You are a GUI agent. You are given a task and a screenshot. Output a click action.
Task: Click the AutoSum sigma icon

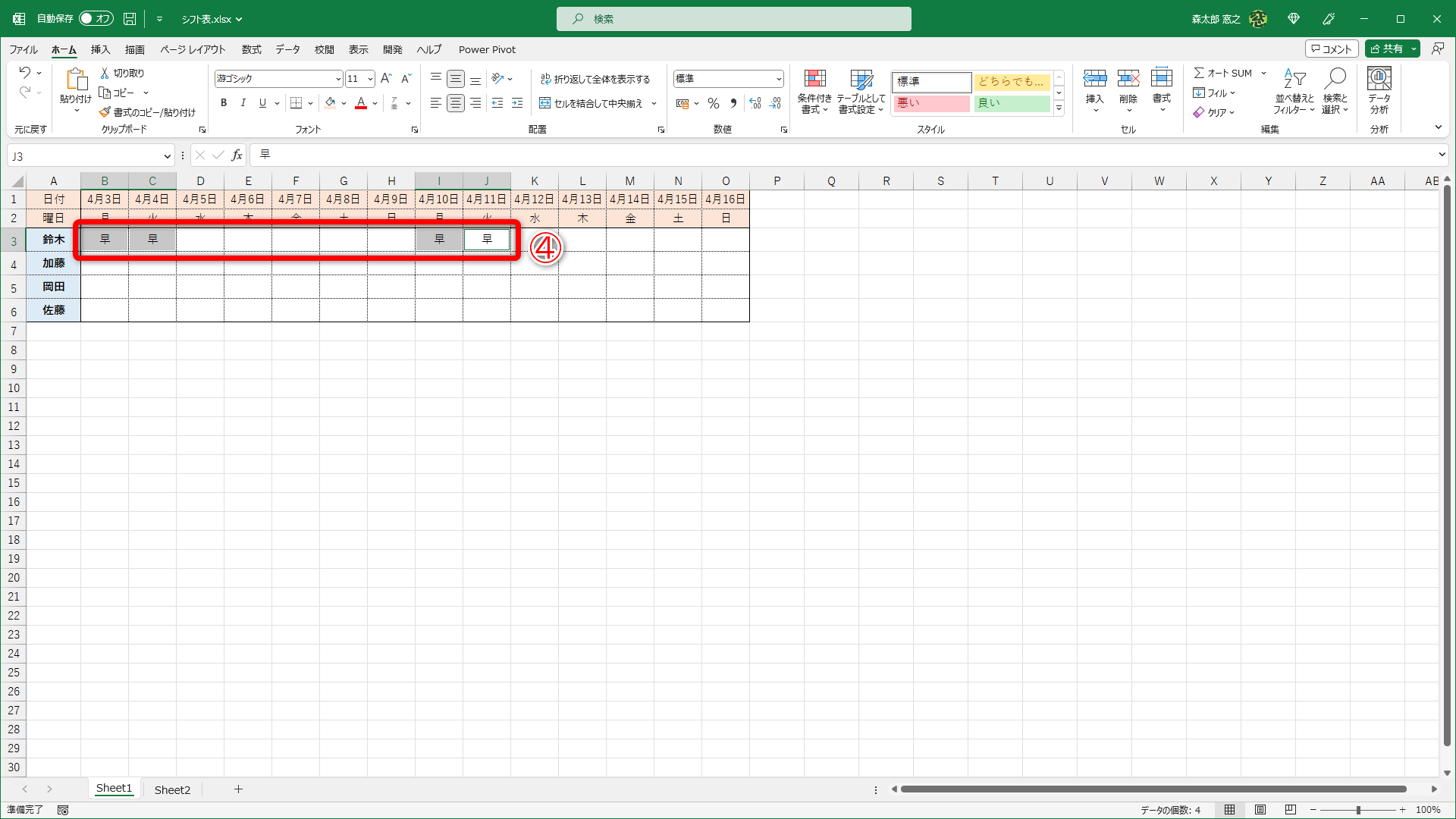(1199, 73)
